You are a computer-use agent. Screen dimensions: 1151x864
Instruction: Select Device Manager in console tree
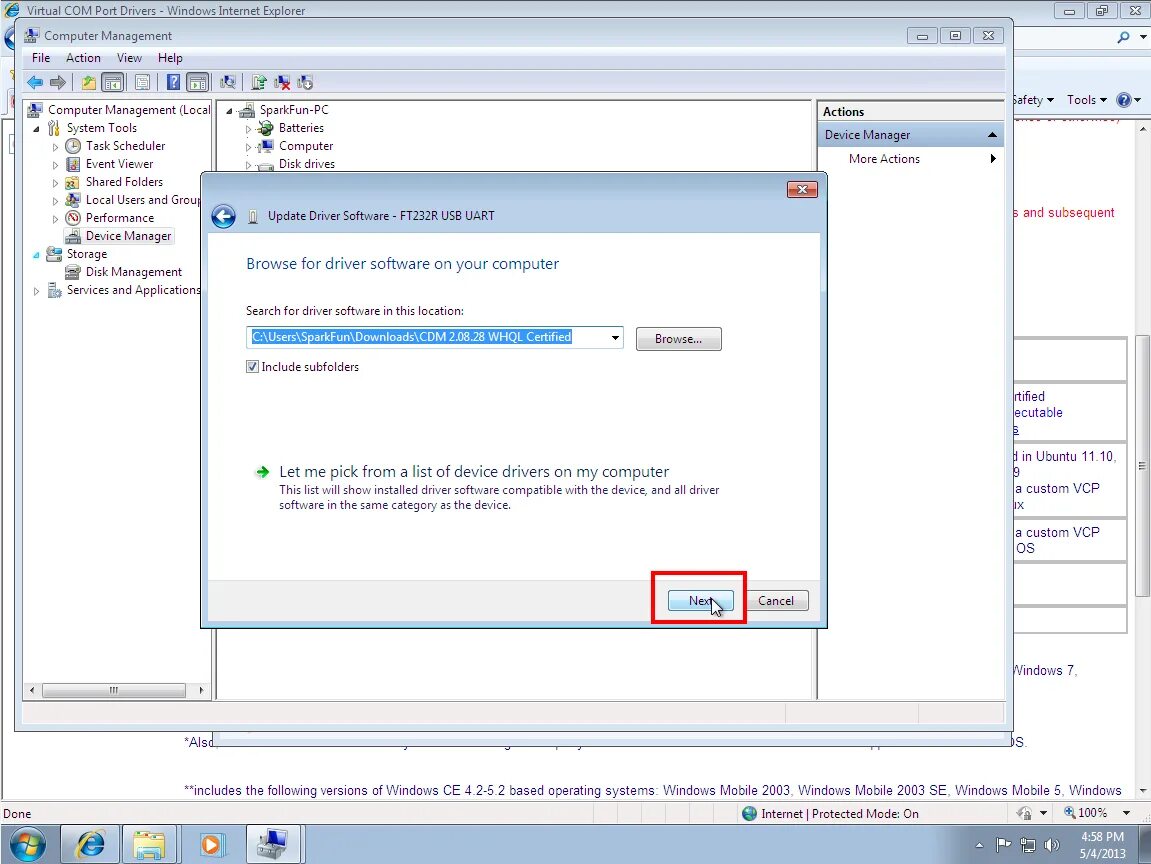click(x=128, y=236)
